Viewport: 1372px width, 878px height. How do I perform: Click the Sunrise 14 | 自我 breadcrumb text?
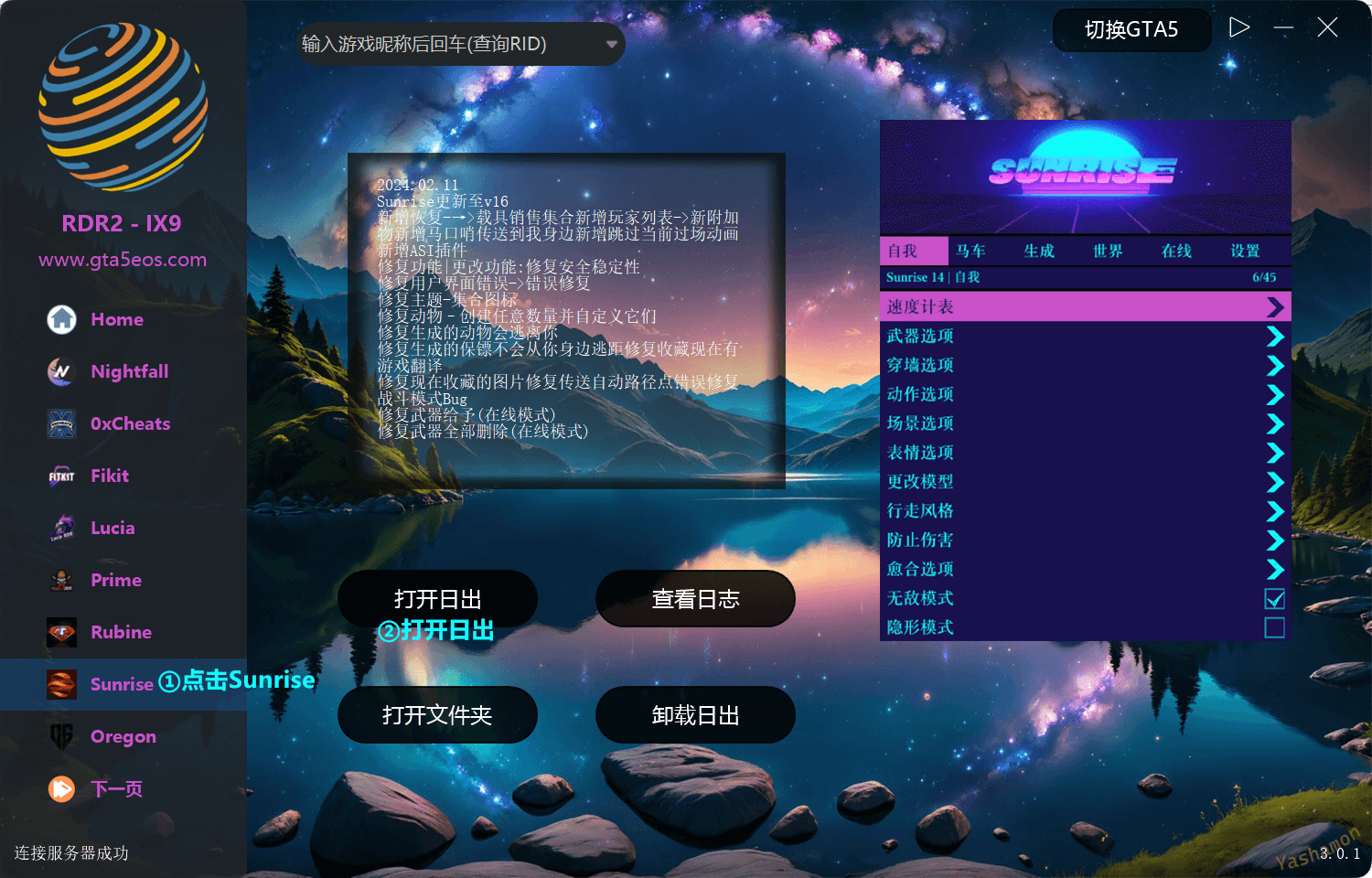click(932, 277)
